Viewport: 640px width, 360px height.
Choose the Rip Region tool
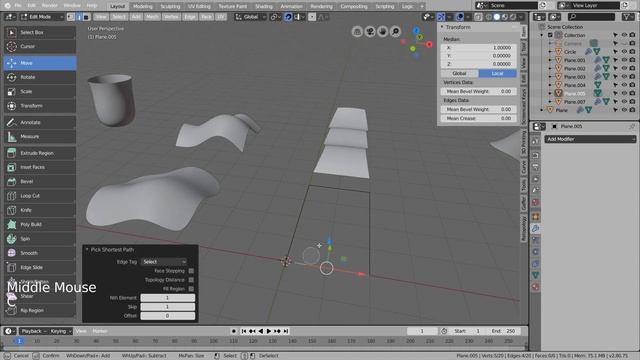point(40,311)
